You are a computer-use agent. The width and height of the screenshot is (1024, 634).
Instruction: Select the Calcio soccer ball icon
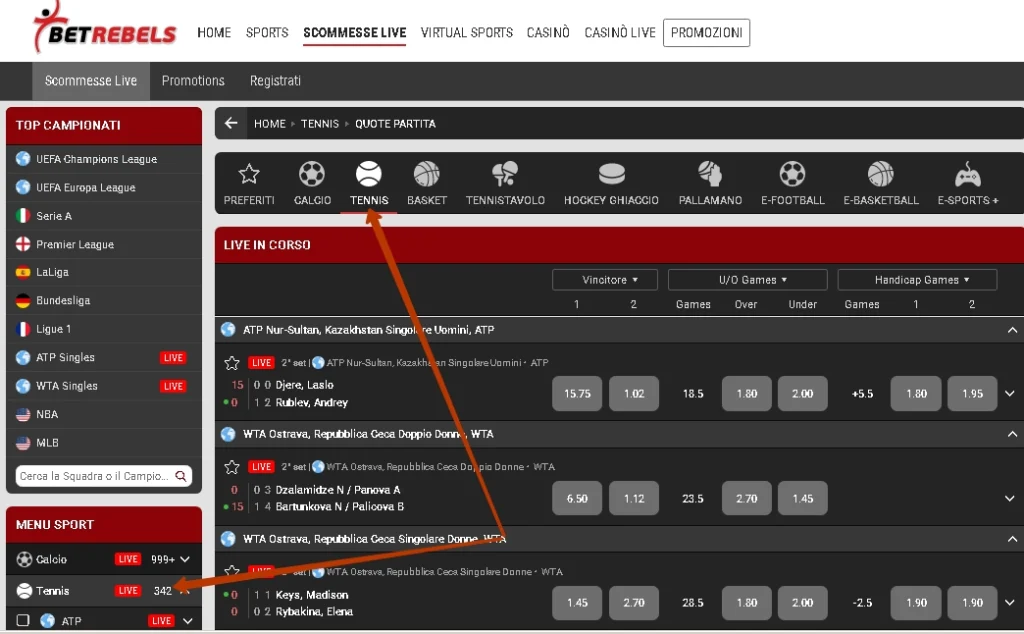pyautogui.click(x=312, y=175)
